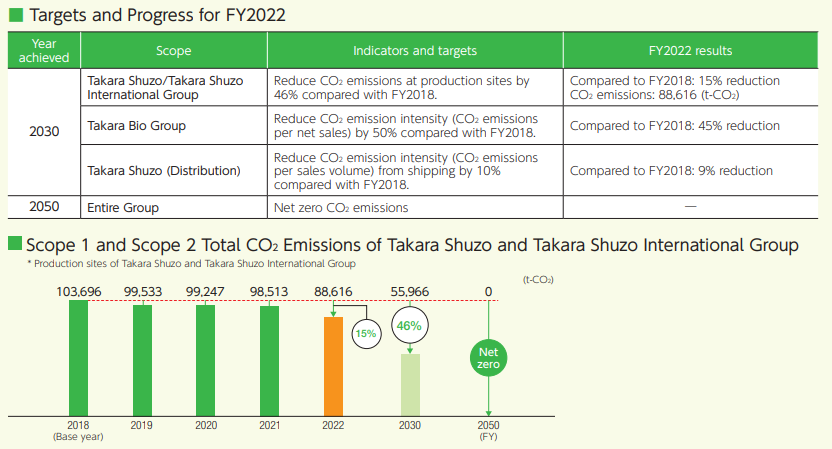This screenshot has height=449, width=832.
Task: Click the 2022 axis label
Action: point(333,425)
